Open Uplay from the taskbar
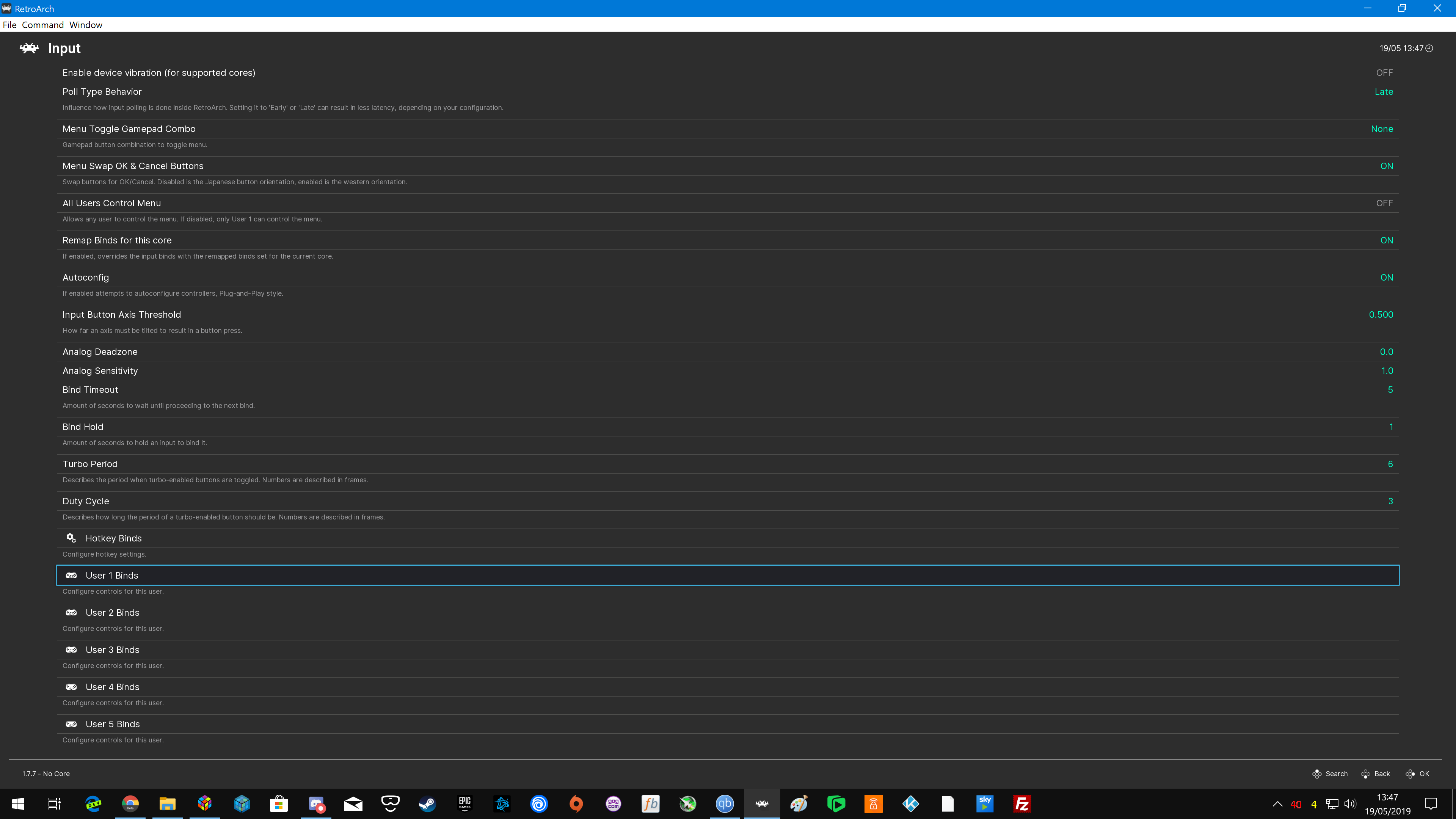This screenshot has width=1456, height=819. tap(539, 803)
